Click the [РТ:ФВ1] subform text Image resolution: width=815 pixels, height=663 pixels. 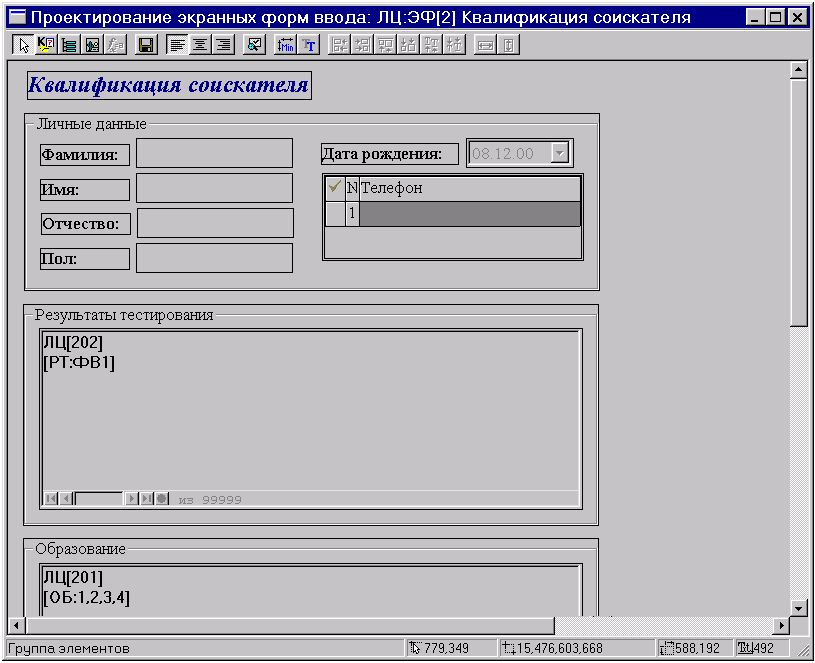(x=79, y=362)
